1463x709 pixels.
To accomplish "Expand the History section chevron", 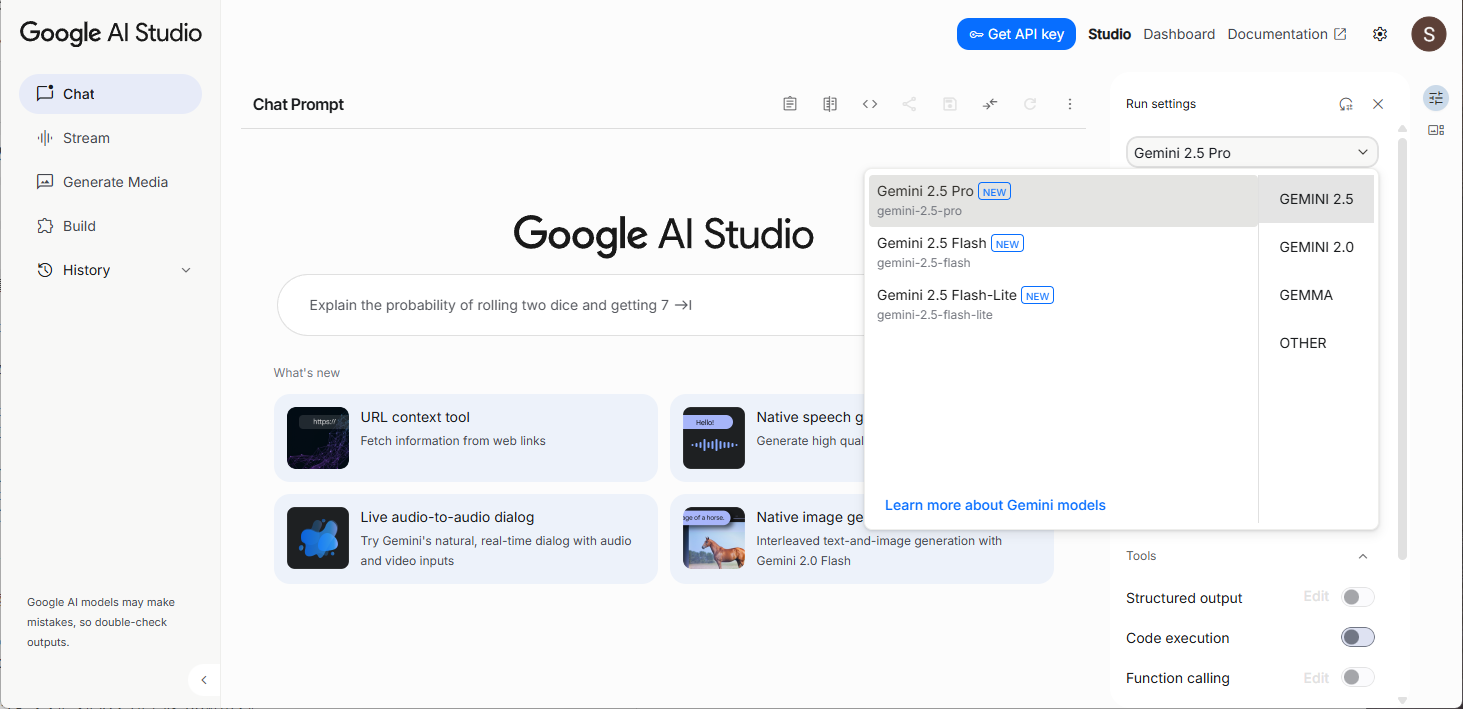I will (186, 270).
